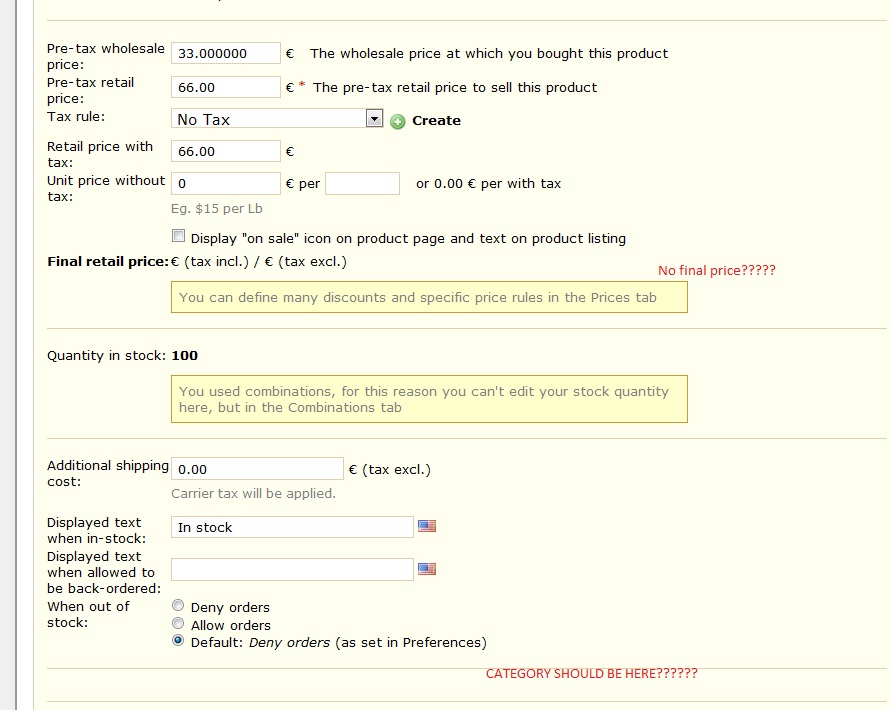Click the flag icon beside In stock field

click(427, 526)
